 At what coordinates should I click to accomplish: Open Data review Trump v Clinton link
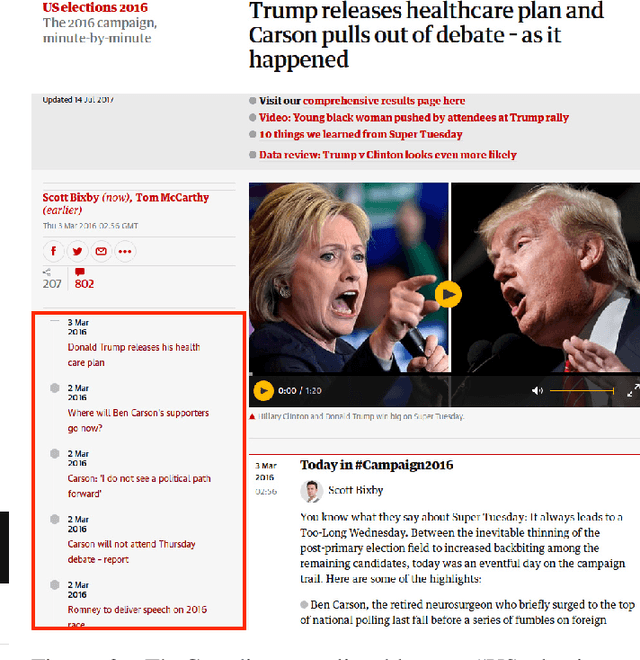pos(388,155)
